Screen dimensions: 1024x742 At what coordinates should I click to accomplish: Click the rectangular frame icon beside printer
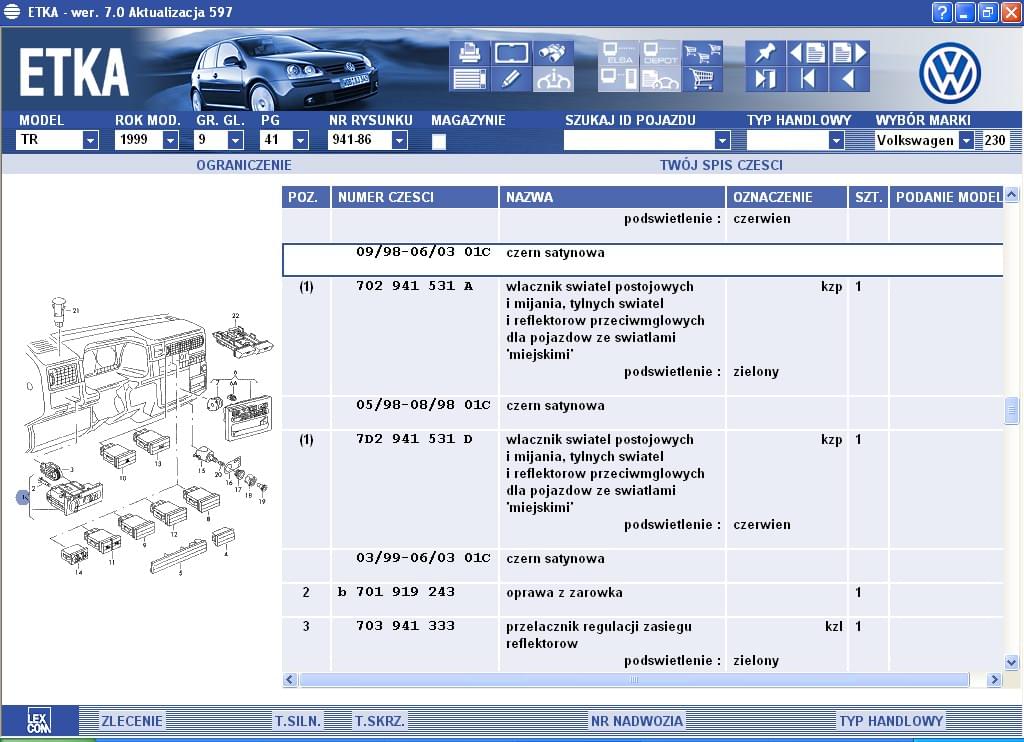[511, 53]
